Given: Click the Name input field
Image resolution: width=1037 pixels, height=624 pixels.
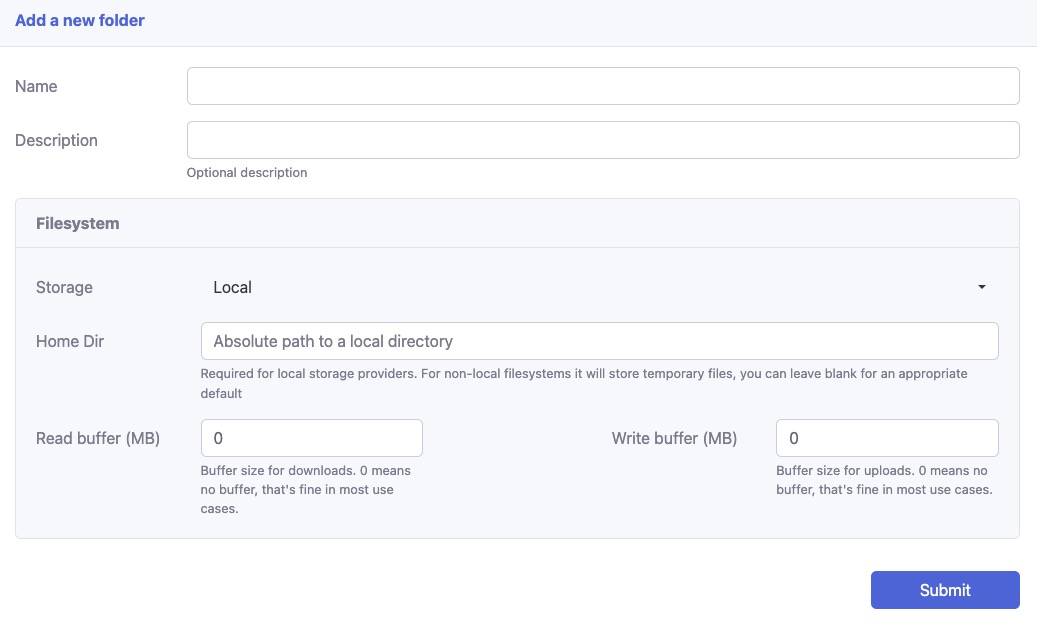Looking at the screenshot, I should coord(602,86).
